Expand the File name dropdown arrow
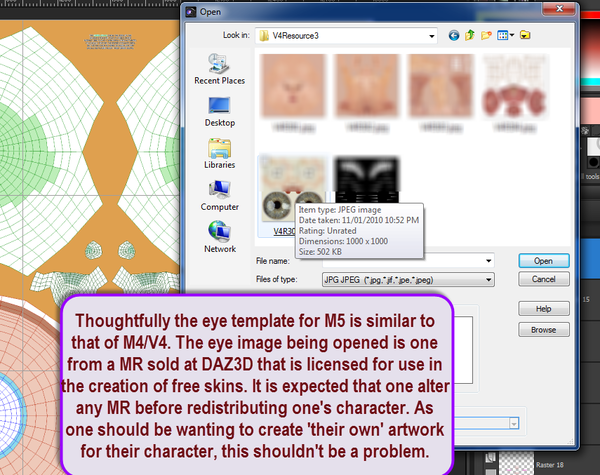This screenshot has width=600, height=475. pos(489,261)
